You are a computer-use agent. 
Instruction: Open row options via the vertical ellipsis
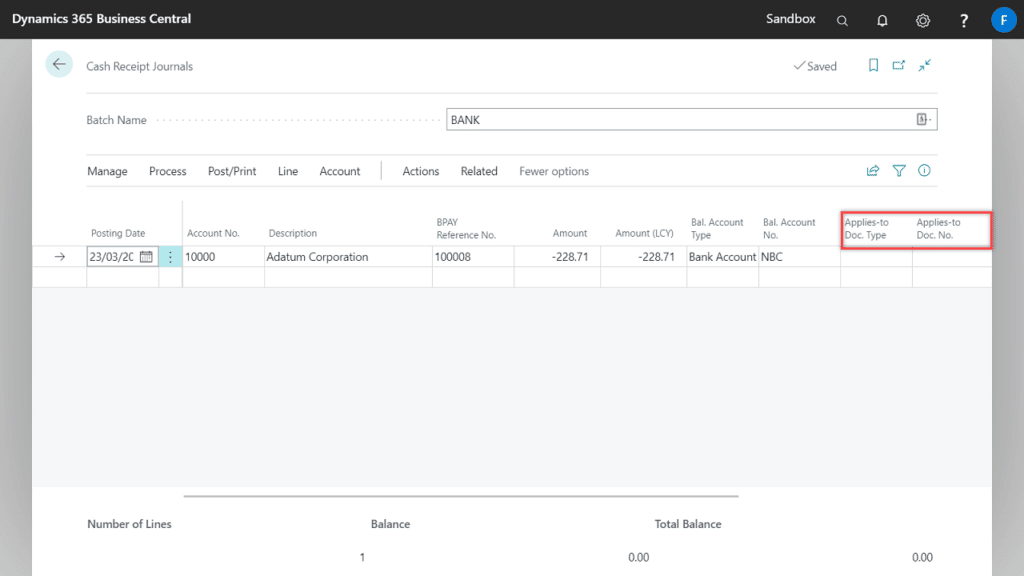[x=170, y=256]
